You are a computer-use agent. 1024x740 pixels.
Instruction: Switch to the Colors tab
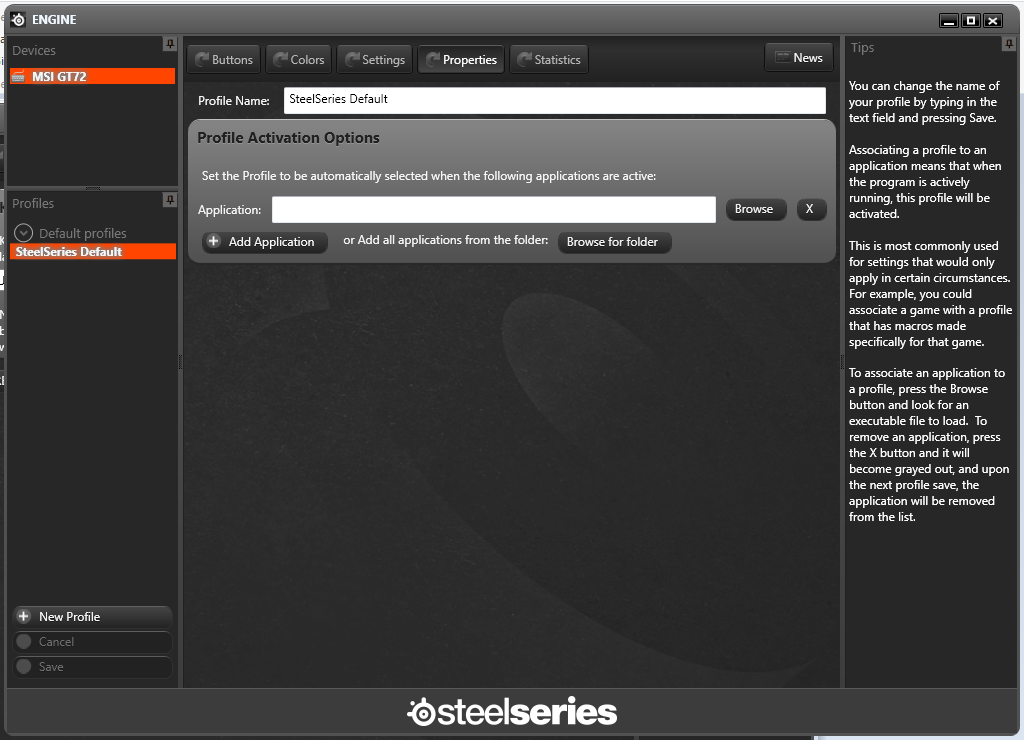298,59
